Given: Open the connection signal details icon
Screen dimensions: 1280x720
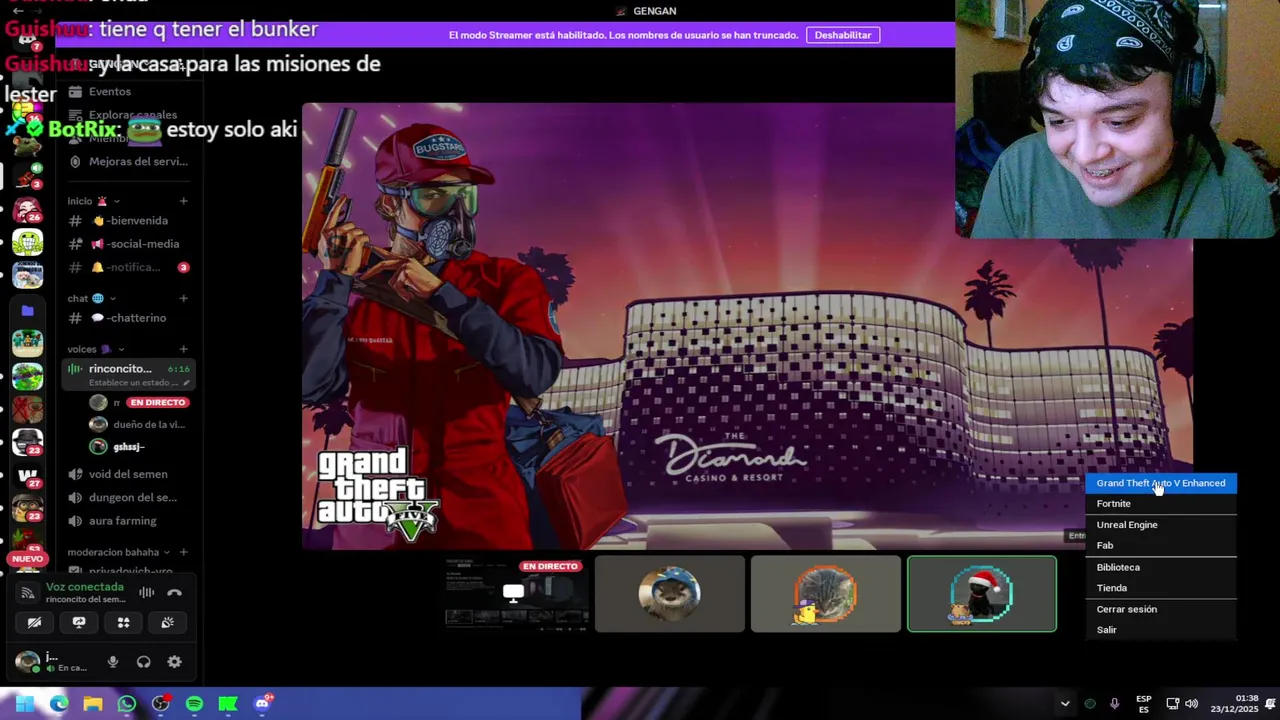Looking at the screenshot, I should [x=27, y=592].
